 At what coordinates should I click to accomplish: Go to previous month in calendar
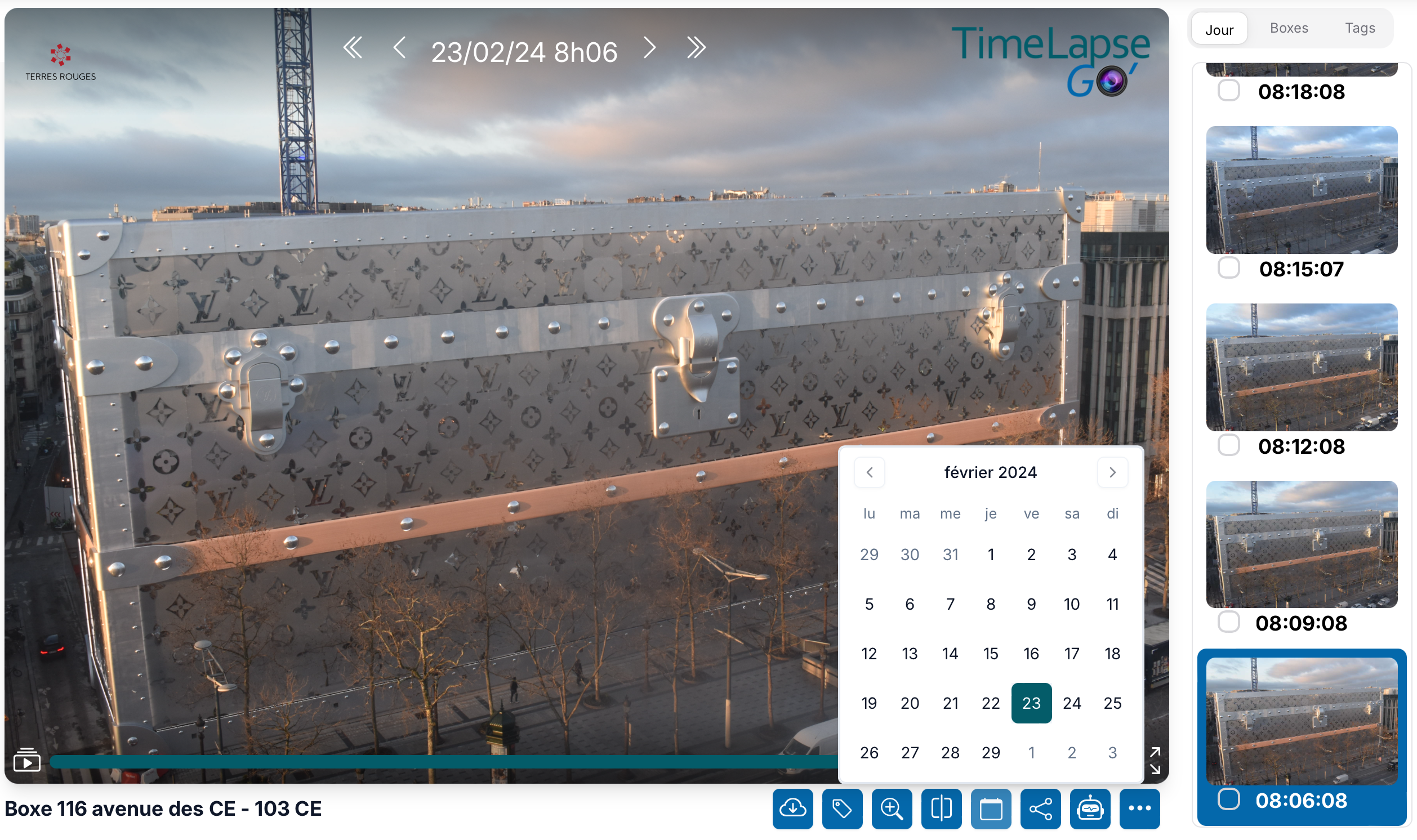click(x=870, y=472)
